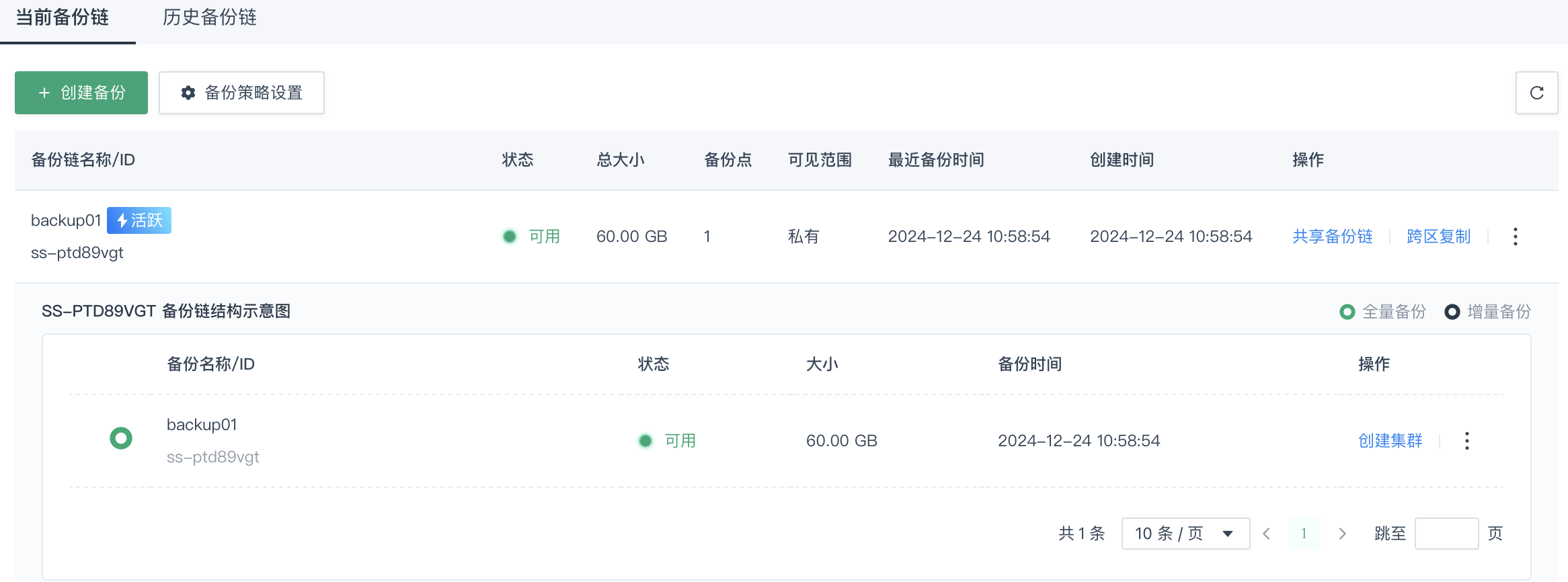Go to the previous page arrow
The image size is (1568, 582).
point(1267,534)
